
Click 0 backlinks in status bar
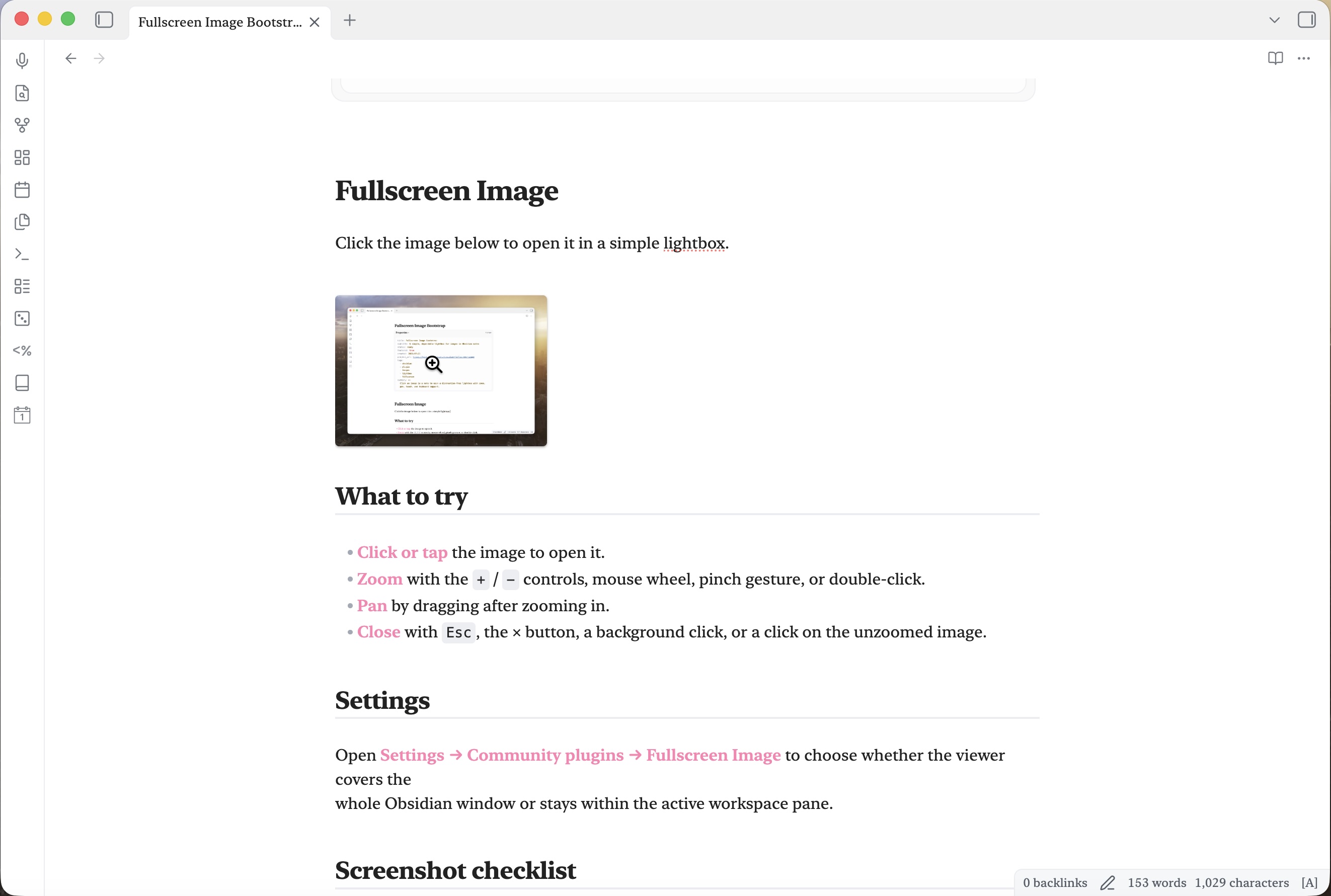[x=1054, y=882]
